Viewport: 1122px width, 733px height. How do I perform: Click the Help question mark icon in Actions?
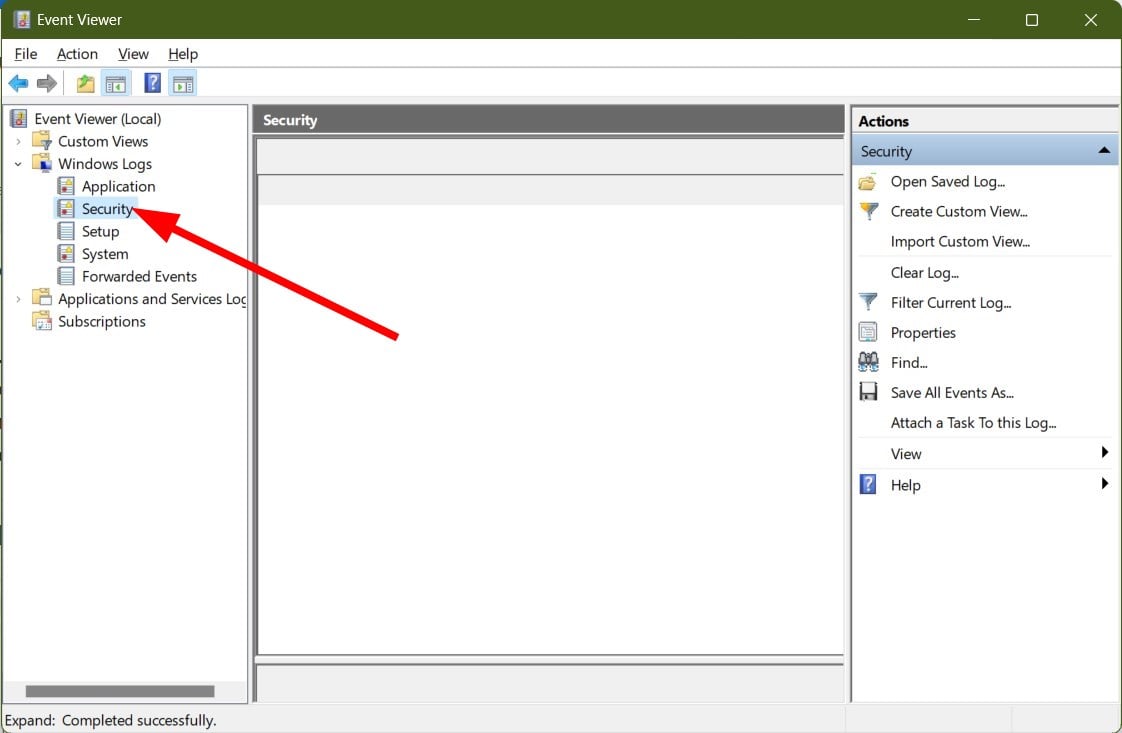click(x=868, y=485)
